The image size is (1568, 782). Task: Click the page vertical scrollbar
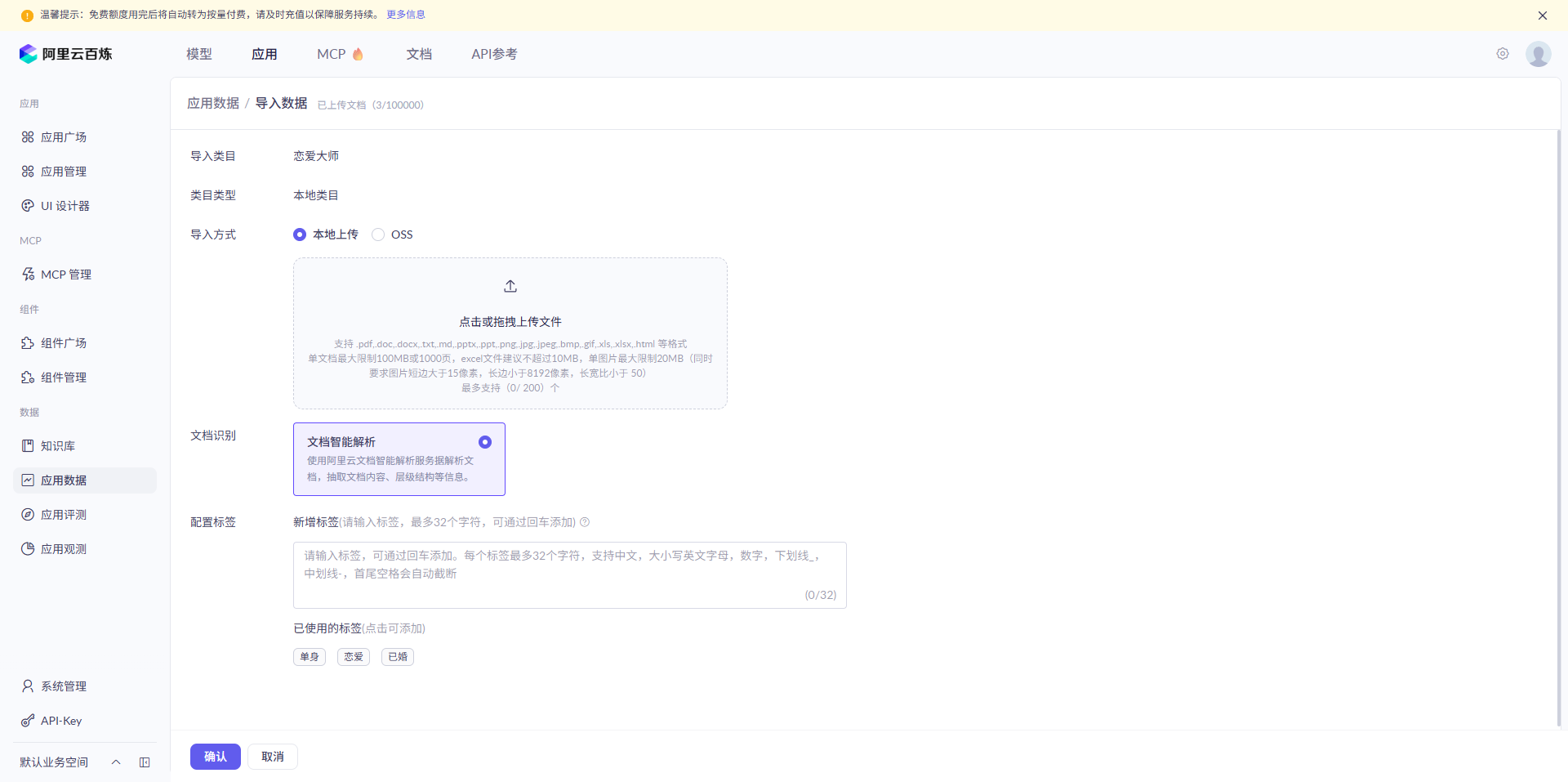[1558, 428]
